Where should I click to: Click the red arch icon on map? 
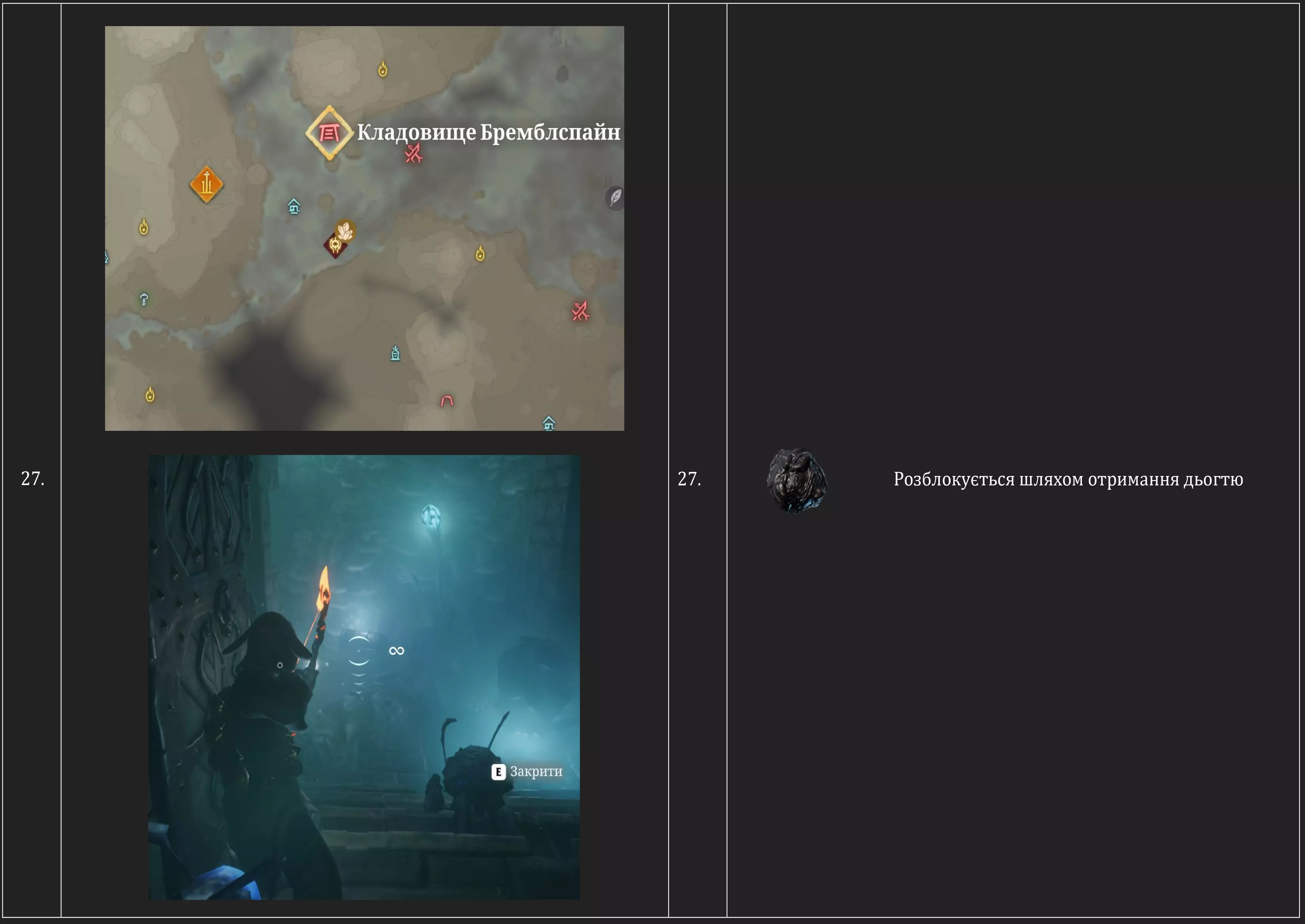(447, 401)
